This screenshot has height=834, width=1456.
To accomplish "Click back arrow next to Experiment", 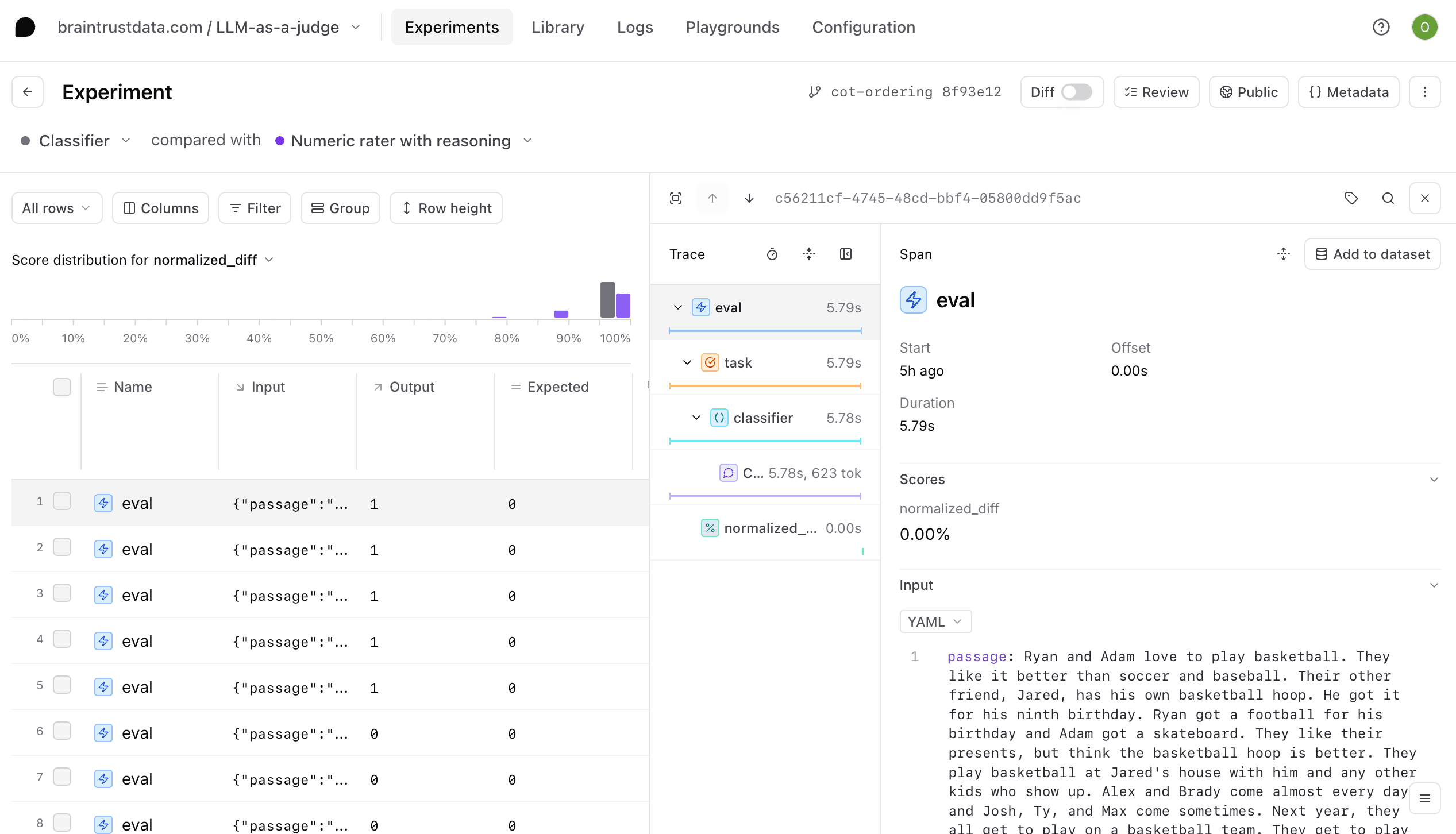I will tap(28, 92).
